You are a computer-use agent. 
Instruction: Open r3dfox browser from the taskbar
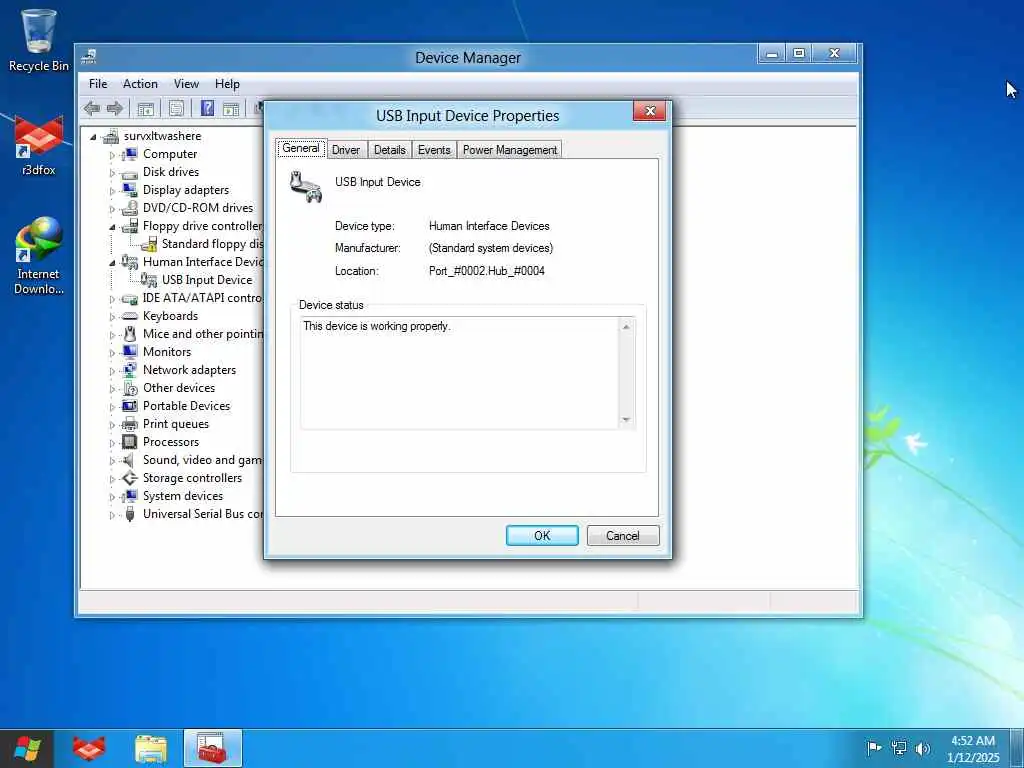click(x=89, y=748)
